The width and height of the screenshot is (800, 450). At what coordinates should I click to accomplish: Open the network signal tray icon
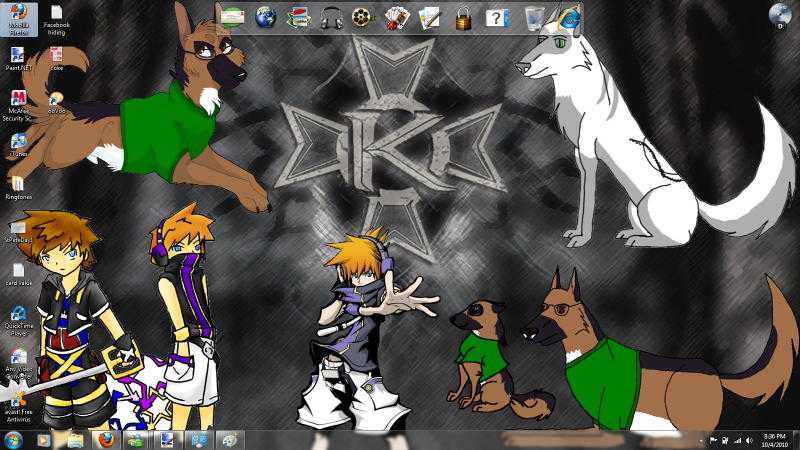tap(737, 440)
